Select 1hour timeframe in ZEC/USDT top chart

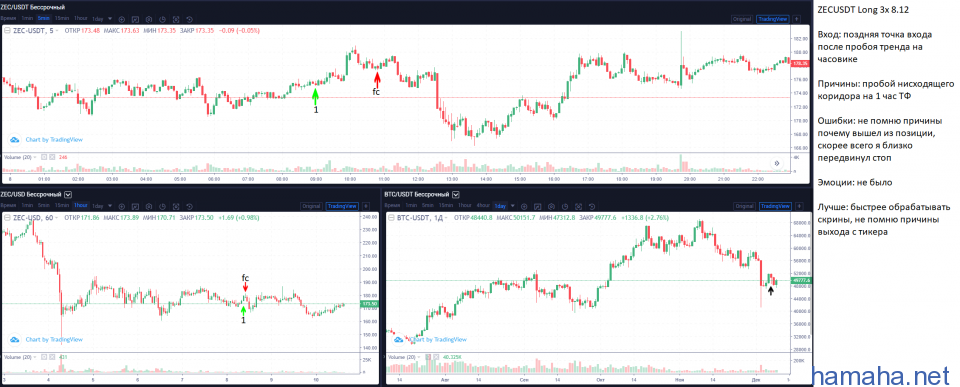click(81, 18)
